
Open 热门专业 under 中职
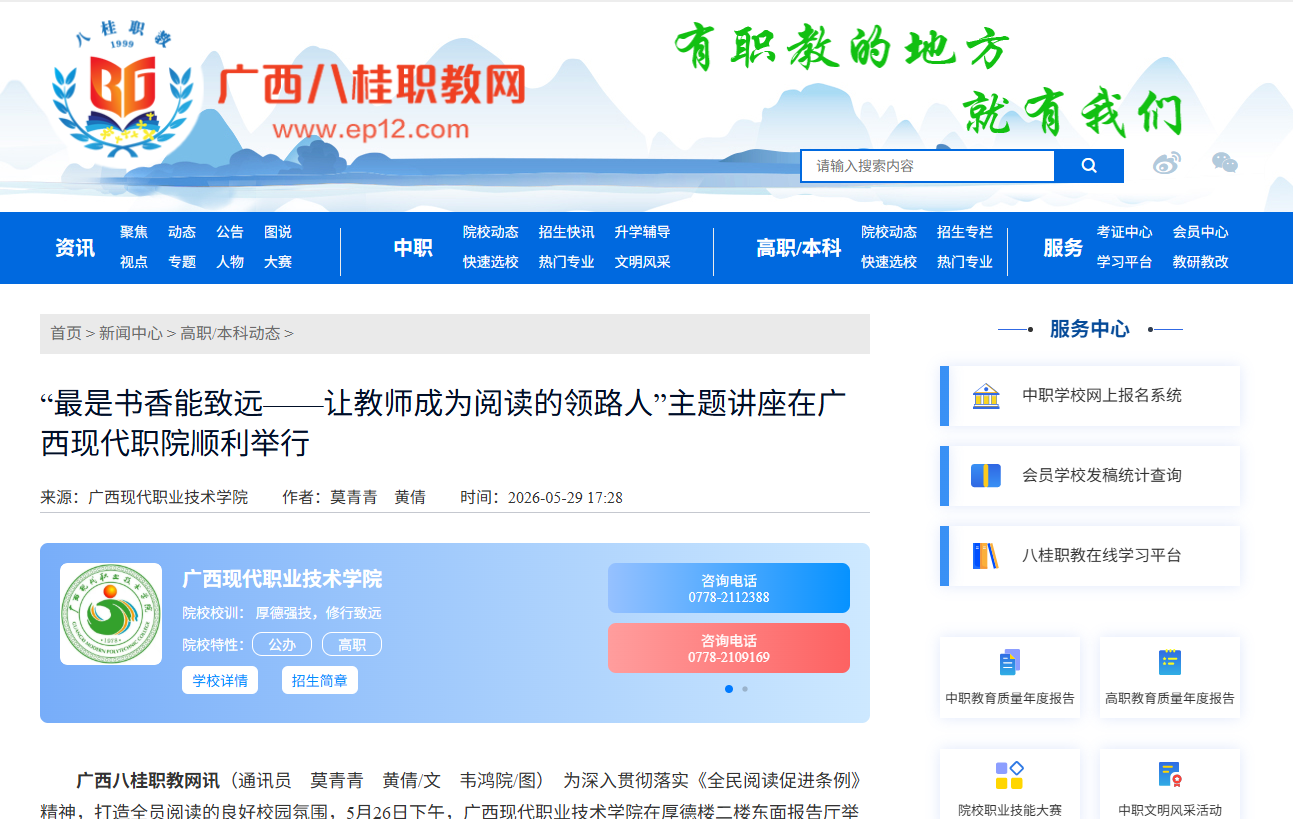click(x=567, y=262)
